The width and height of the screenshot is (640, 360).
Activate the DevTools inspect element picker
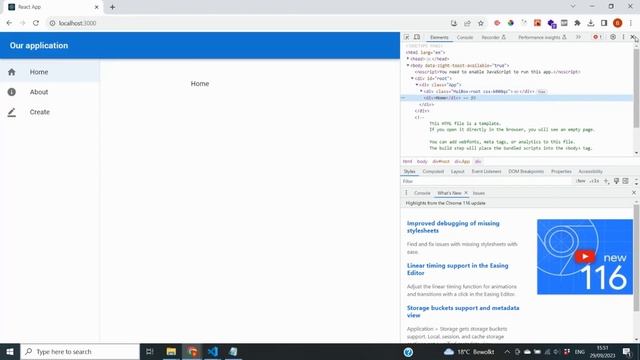click(x=407, y=37)
